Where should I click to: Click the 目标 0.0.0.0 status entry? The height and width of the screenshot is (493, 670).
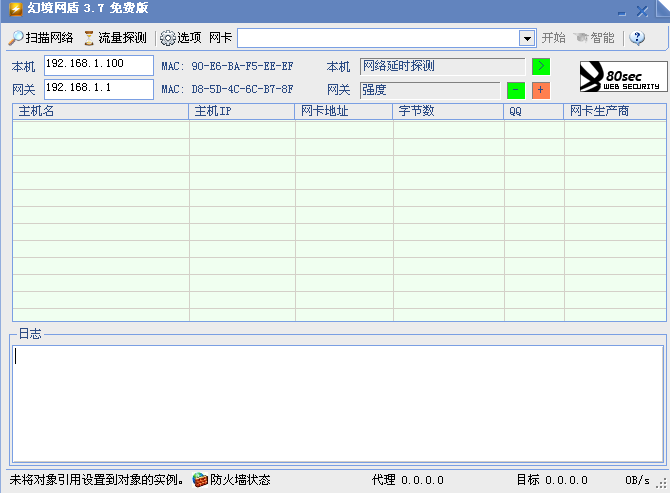point(552,480)
